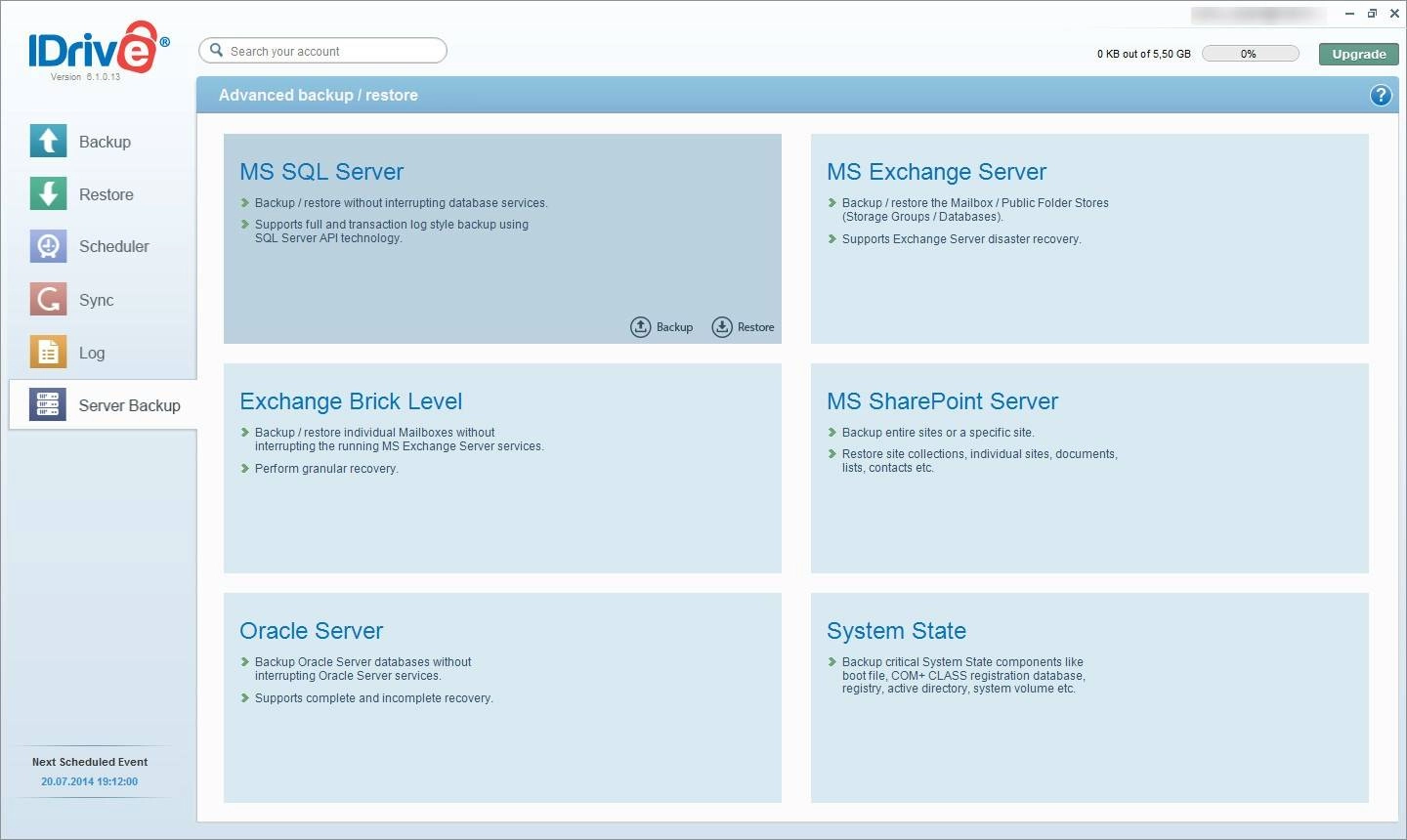The height and width of the screenshot is (840, 1407).
Task: Click the 'Next Scheduled Event' label
Action: coord(89,762)
